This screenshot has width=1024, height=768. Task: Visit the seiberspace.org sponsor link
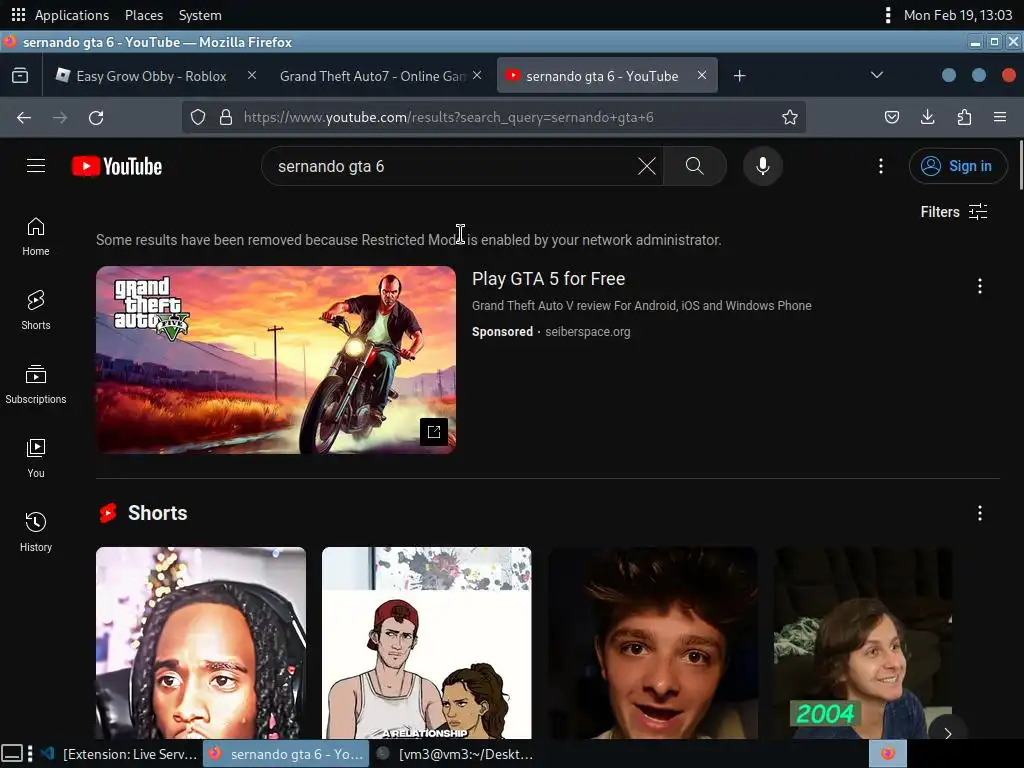click(x=588, y=332)
